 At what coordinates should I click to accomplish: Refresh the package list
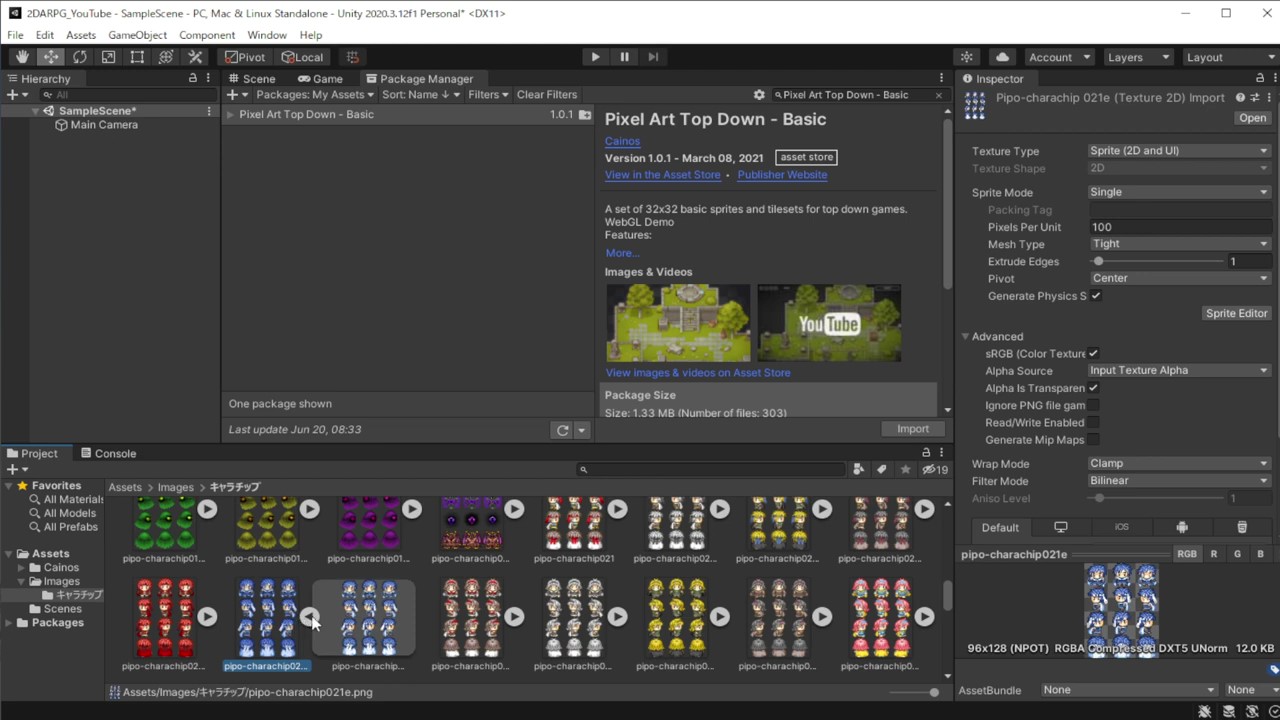[x=563, y=430]
